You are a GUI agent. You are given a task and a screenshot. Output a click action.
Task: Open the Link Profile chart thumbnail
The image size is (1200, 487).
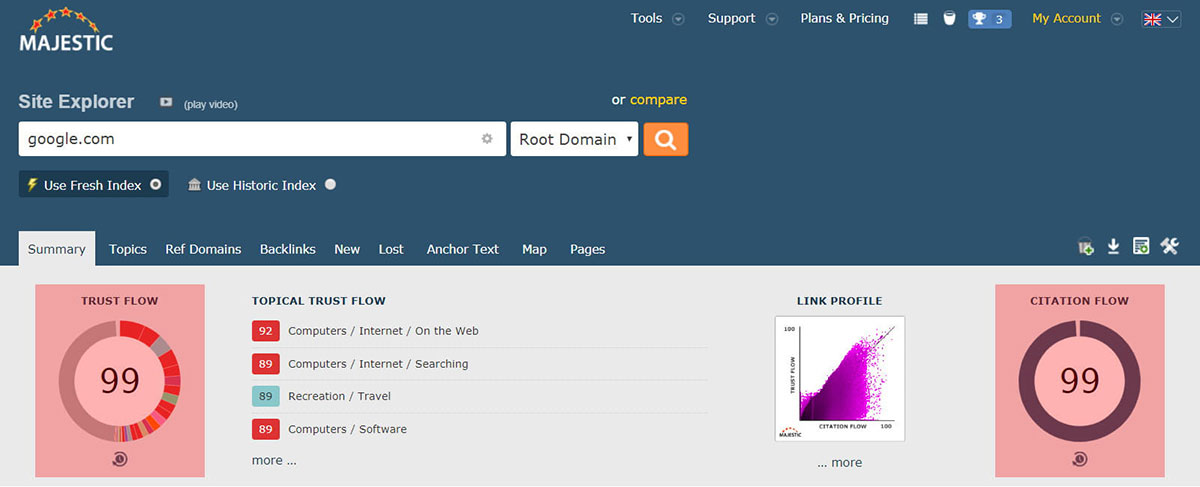(x=840, y=379)
